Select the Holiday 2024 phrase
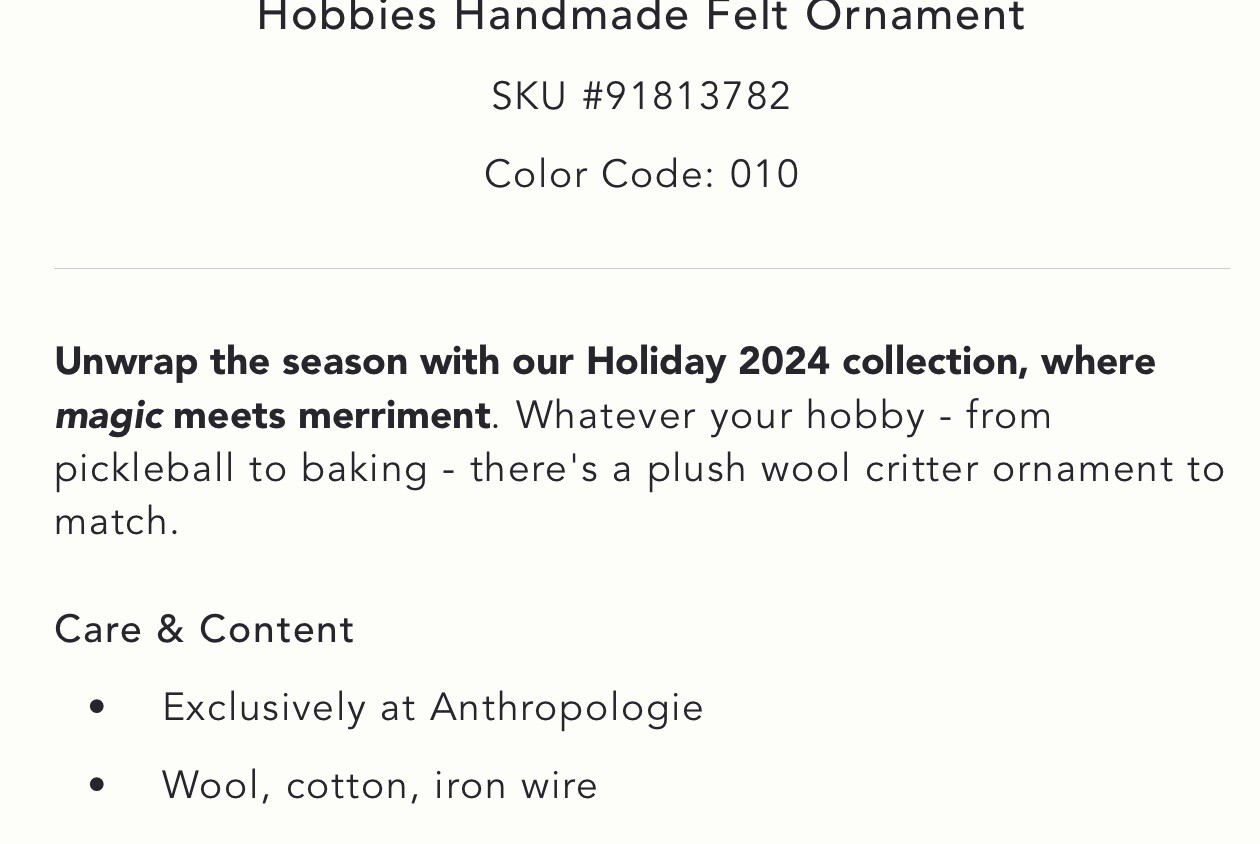Image resolution: width=1260 pixels, height=844 pixels. click(708, 361)
